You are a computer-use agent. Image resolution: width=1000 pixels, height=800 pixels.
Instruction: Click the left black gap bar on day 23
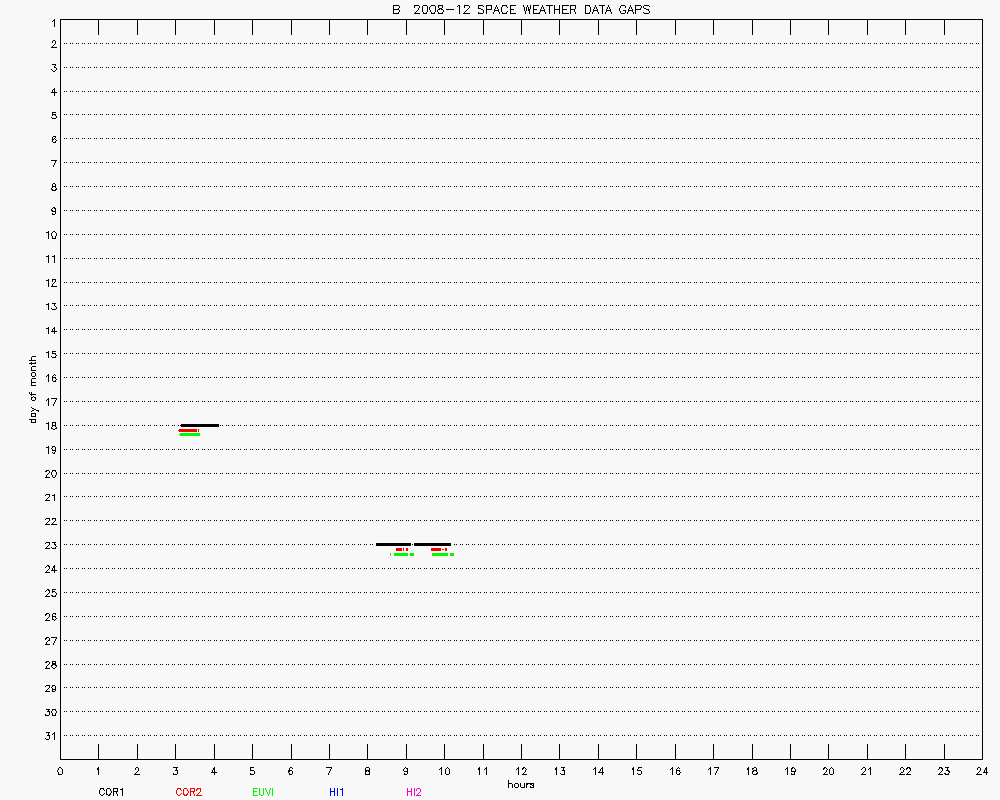[393, 544]
